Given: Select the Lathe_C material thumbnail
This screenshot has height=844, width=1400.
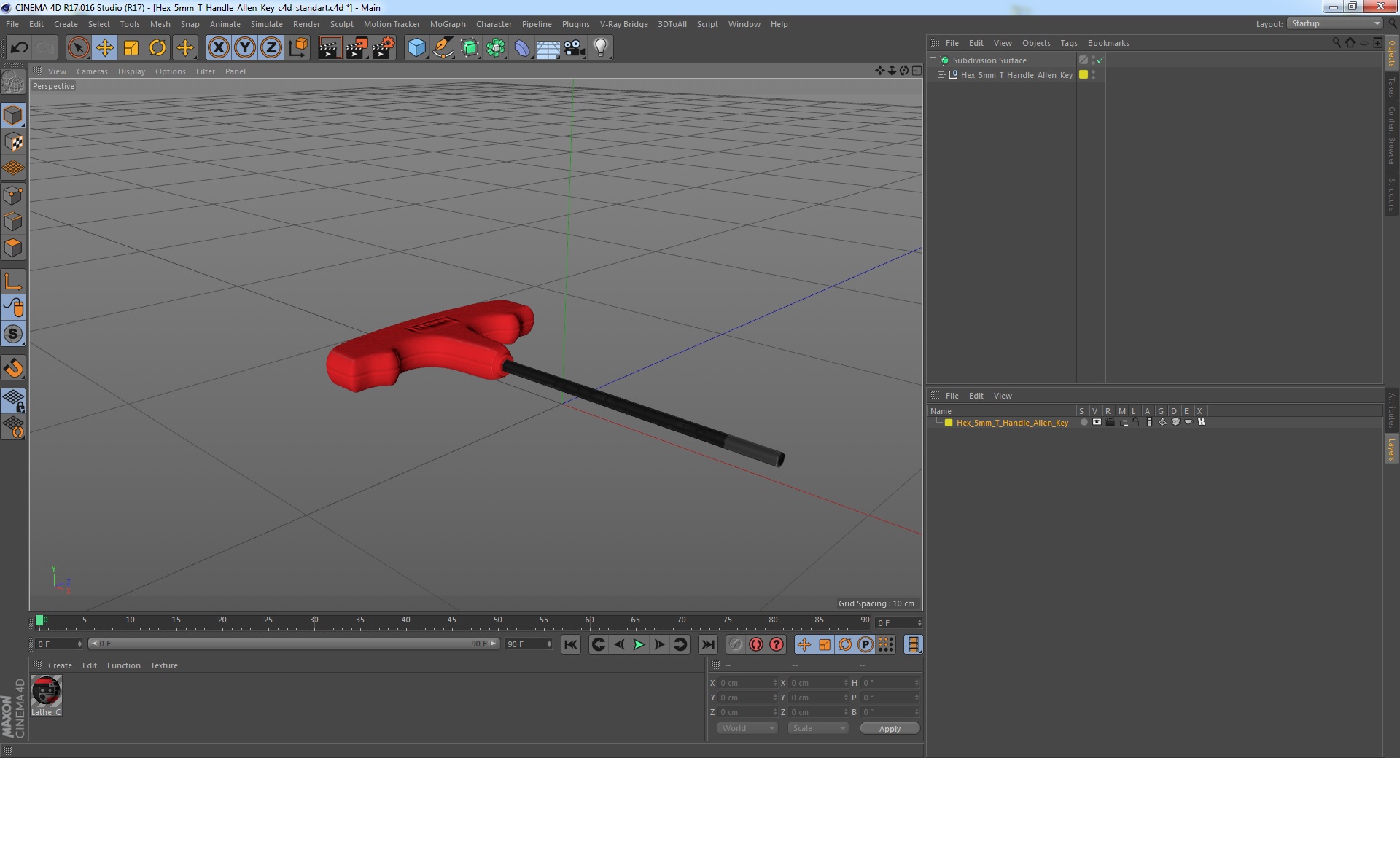Looking at the screenshot, I should [x=46, y=691].
